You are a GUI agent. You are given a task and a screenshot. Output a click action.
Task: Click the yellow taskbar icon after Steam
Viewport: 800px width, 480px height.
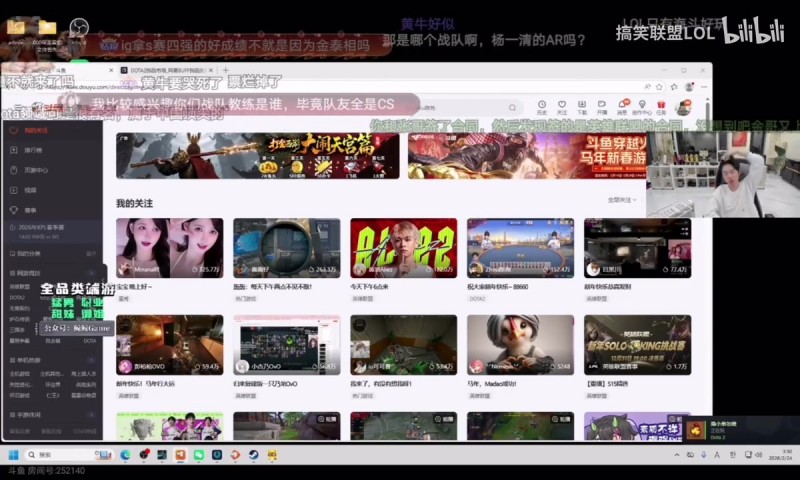tap(272, 454)
